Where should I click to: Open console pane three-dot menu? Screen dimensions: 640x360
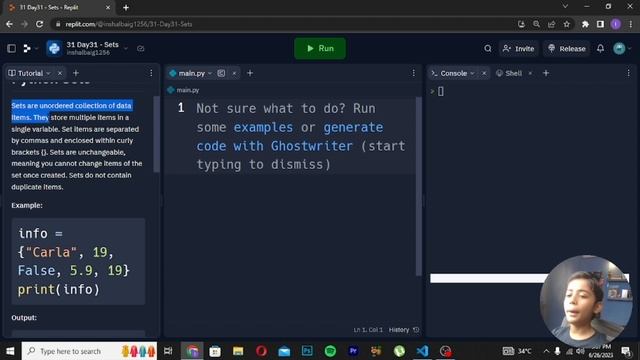629,73
